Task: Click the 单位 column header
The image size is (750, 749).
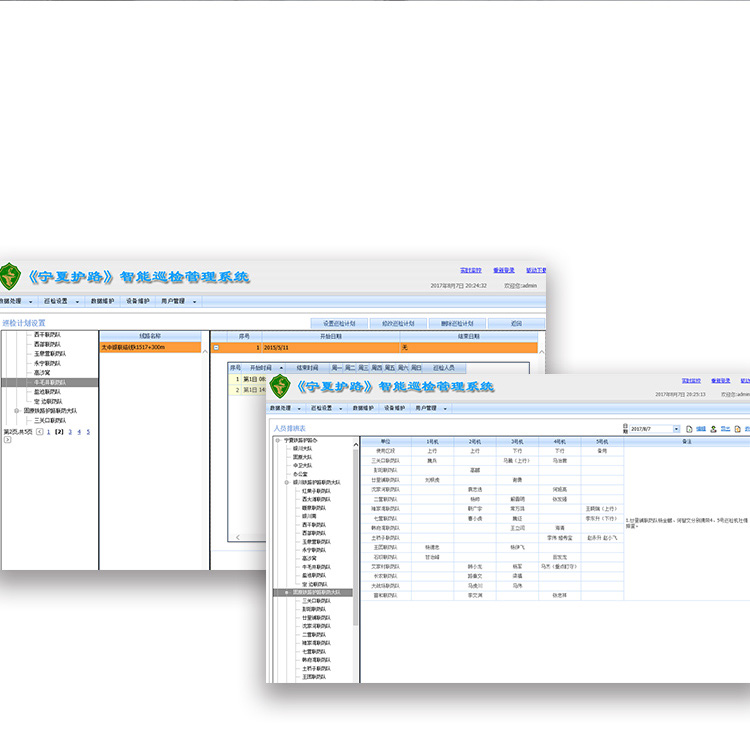Action: coord(386,442)
